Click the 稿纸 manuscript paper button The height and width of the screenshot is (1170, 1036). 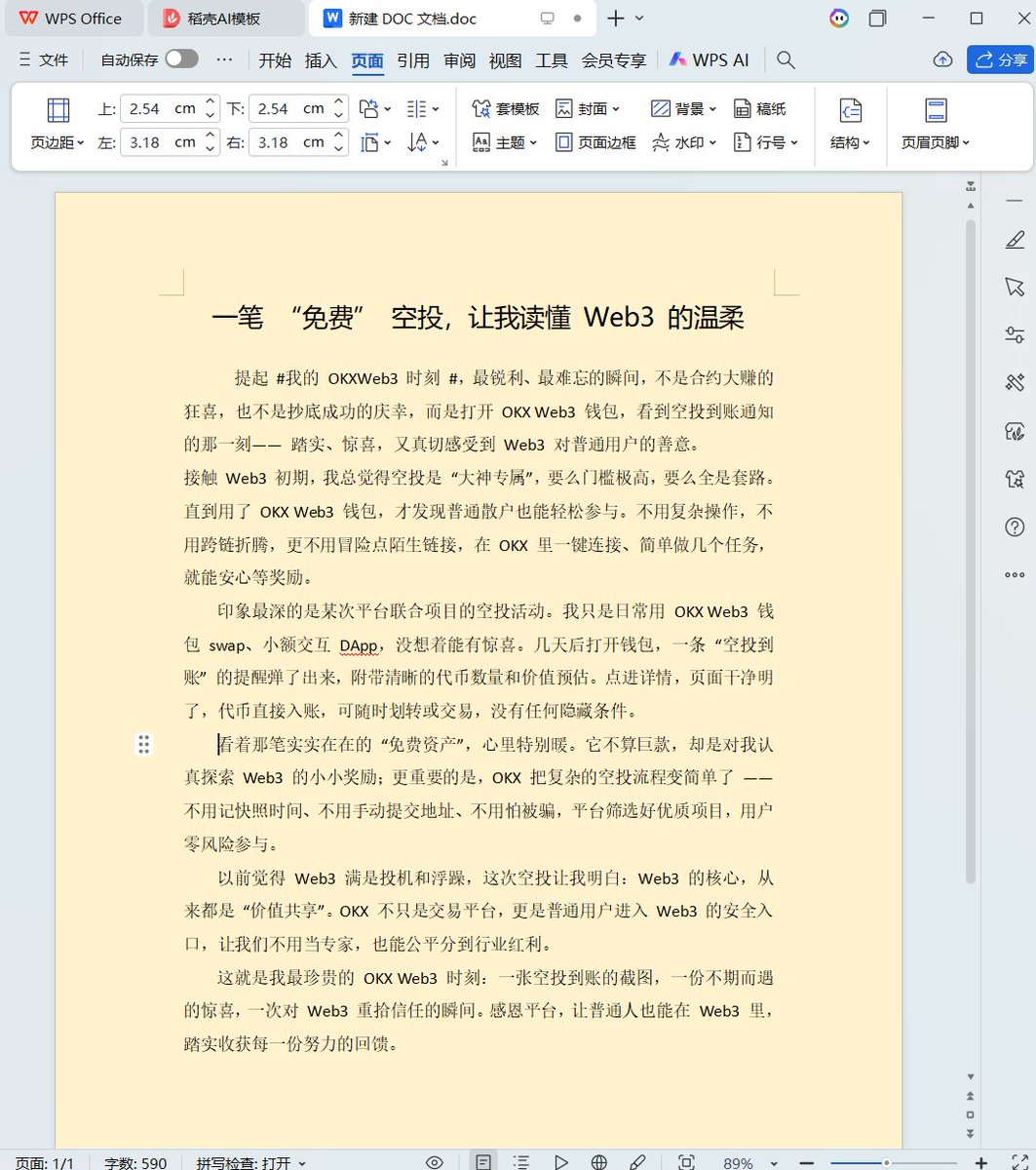pyautogui.click(x=759, y=108)
